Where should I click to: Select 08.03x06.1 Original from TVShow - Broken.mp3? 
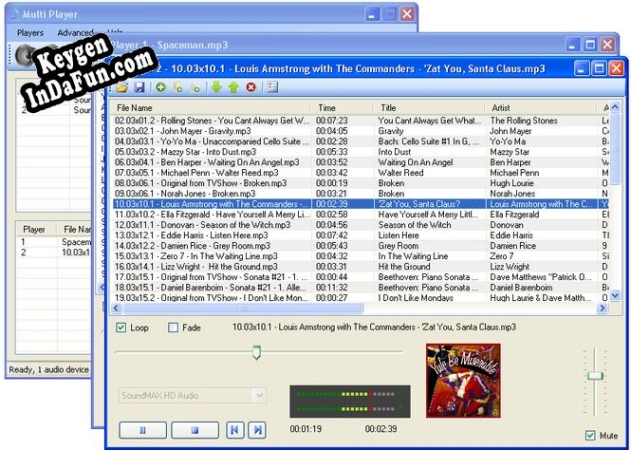coord(359,183)
